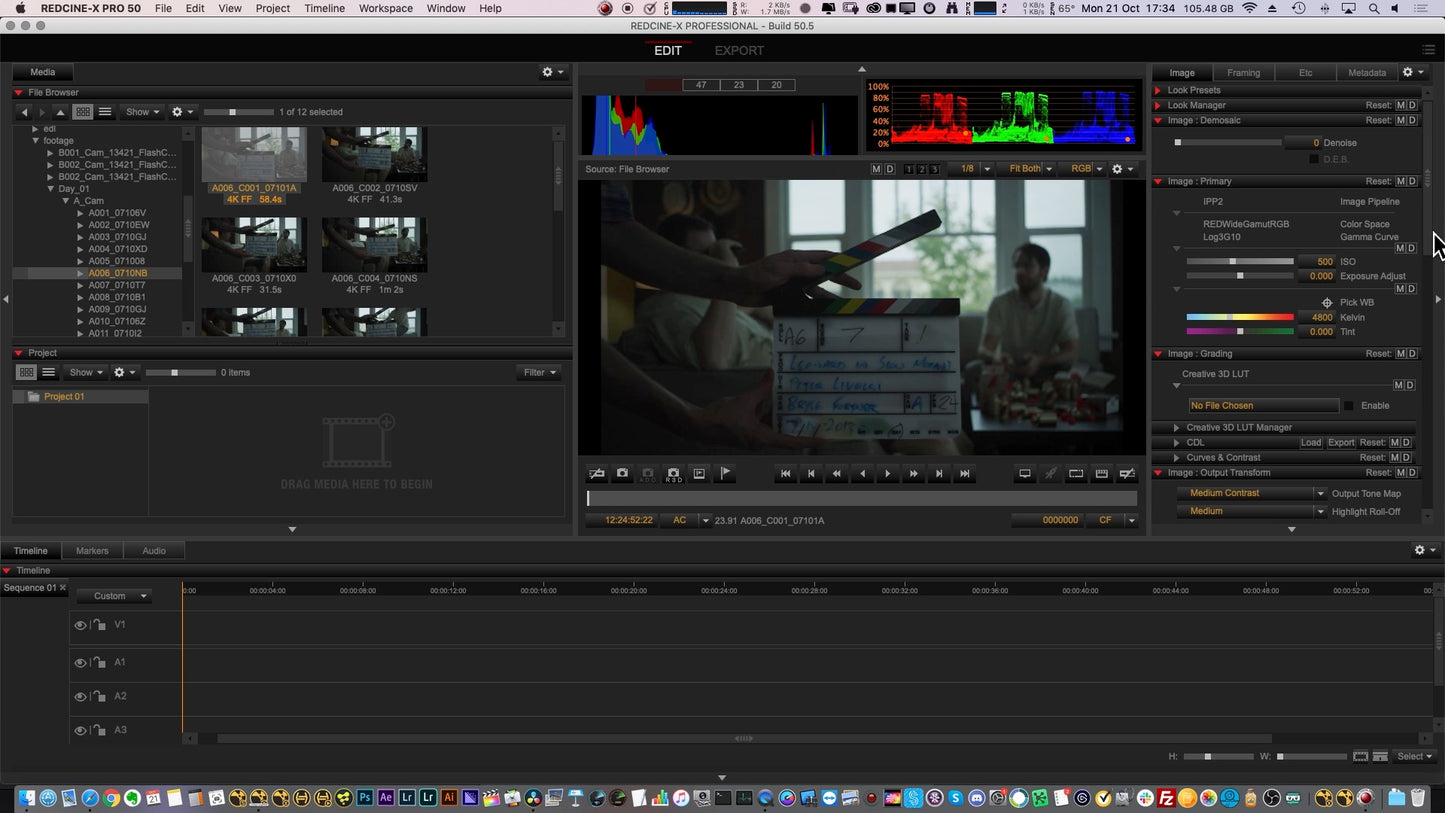
Task: Switch to the Framing tab
Action: point(1243,72)
